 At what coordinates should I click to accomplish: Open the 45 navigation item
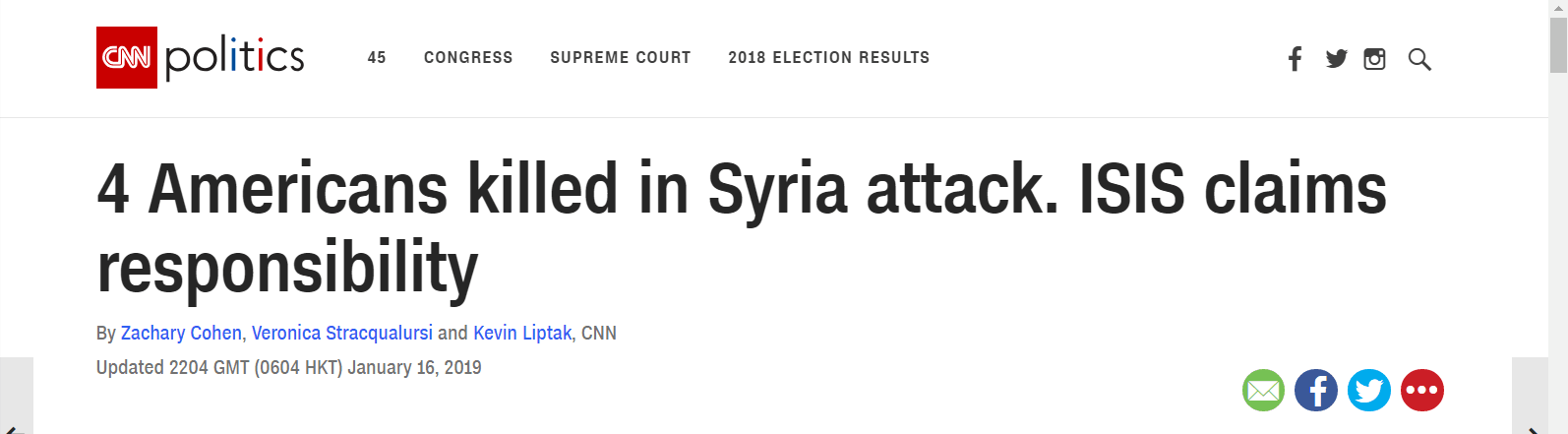[377, 58]
